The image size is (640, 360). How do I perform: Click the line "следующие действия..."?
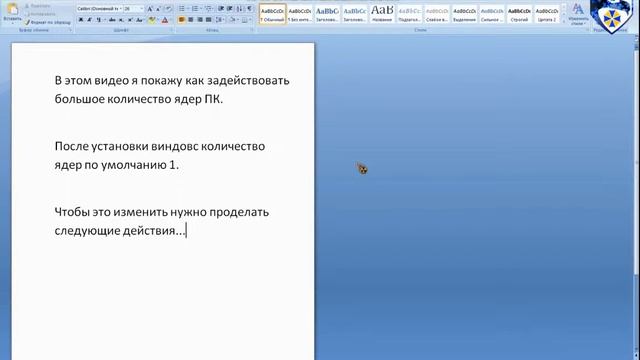[120, 230]
